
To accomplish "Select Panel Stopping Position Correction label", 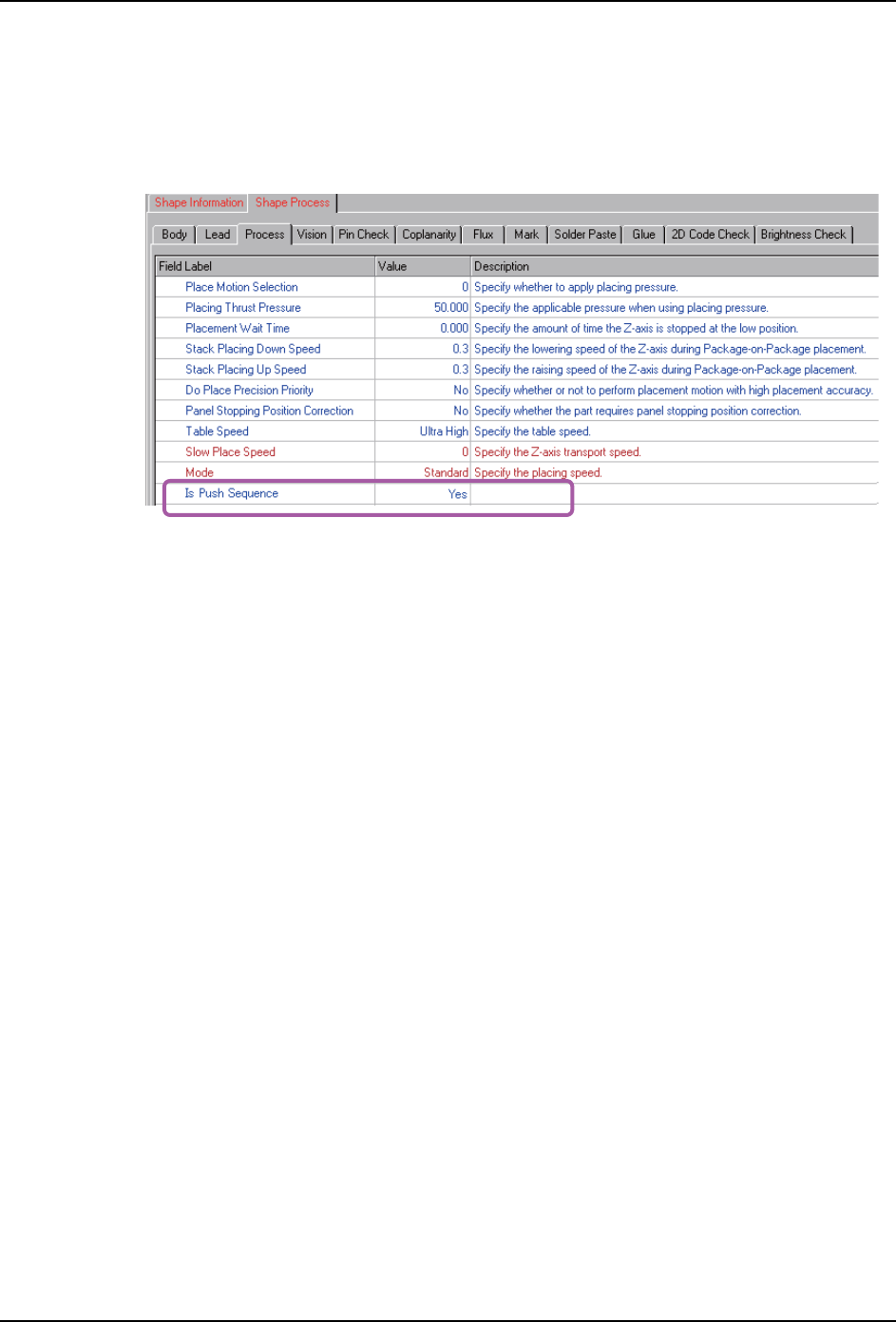I will pyautogui.click(x=269, y=412).
